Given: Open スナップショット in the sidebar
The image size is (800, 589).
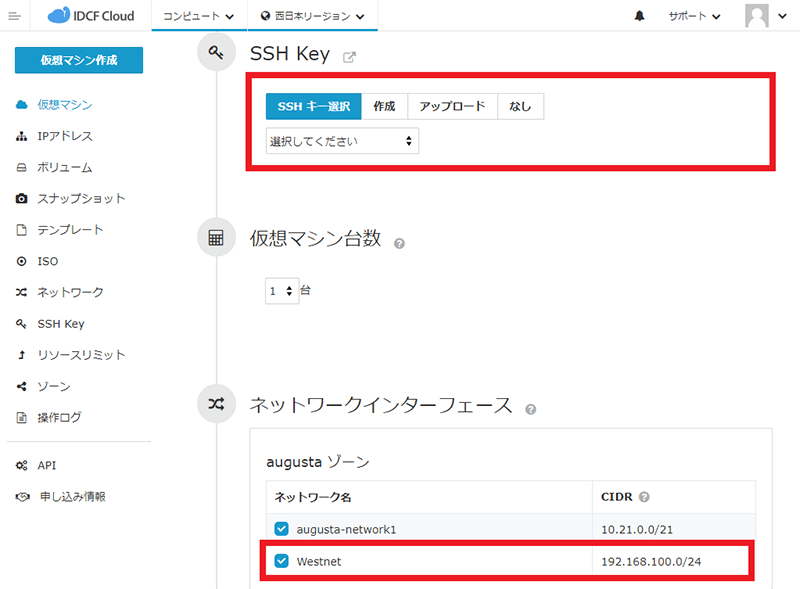Looking at the screenshot, I should click(81, 199).
